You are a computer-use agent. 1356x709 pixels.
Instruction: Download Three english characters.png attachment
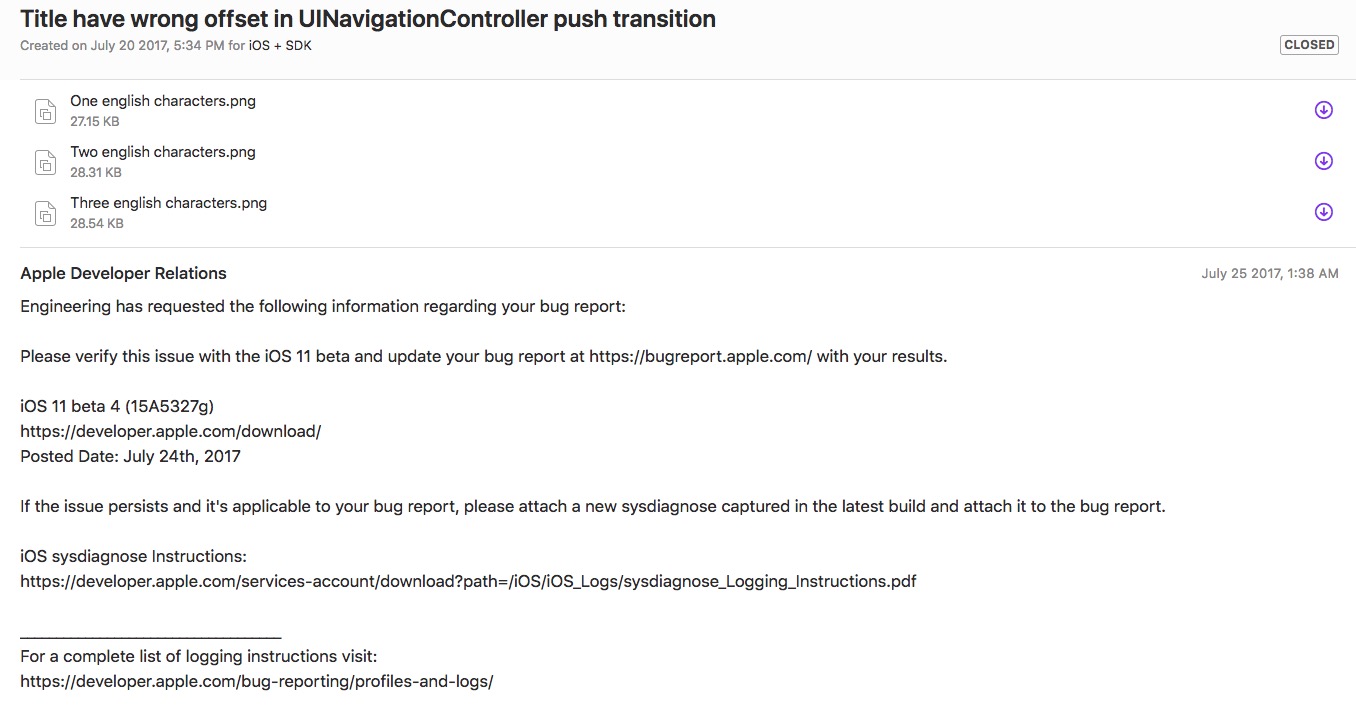point(1323,212)
